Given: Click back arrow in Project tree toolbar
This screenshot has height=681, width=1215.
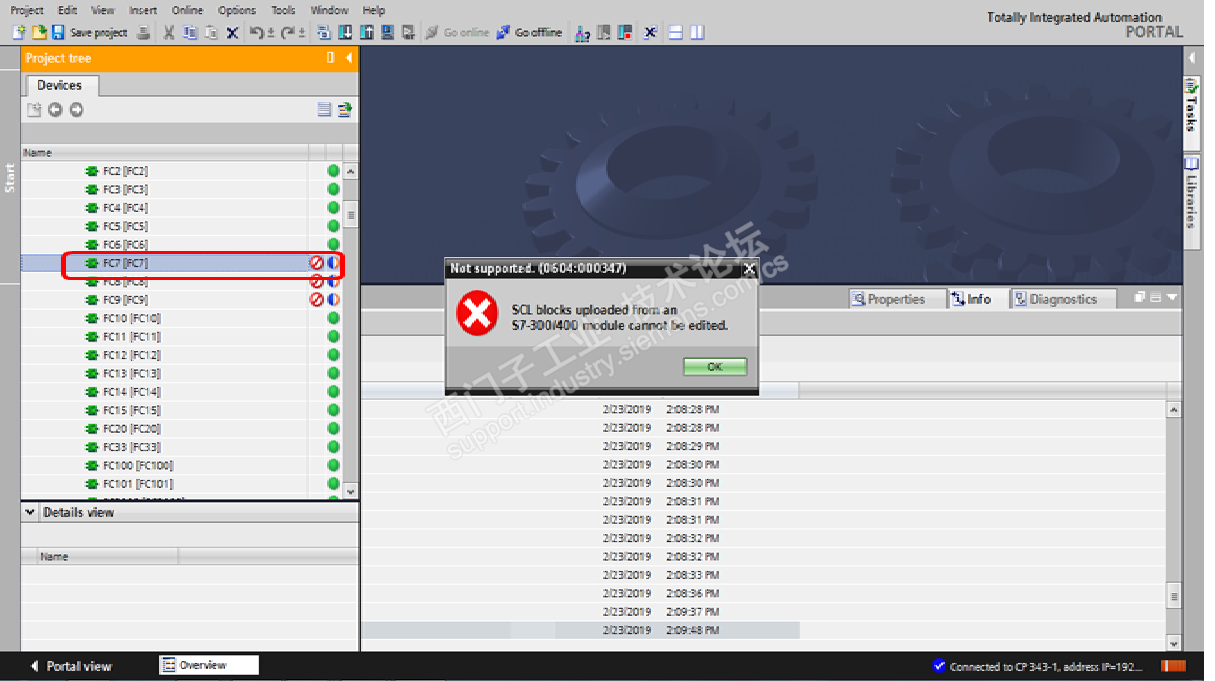Looking at the screenshot, I should (55, 110).
